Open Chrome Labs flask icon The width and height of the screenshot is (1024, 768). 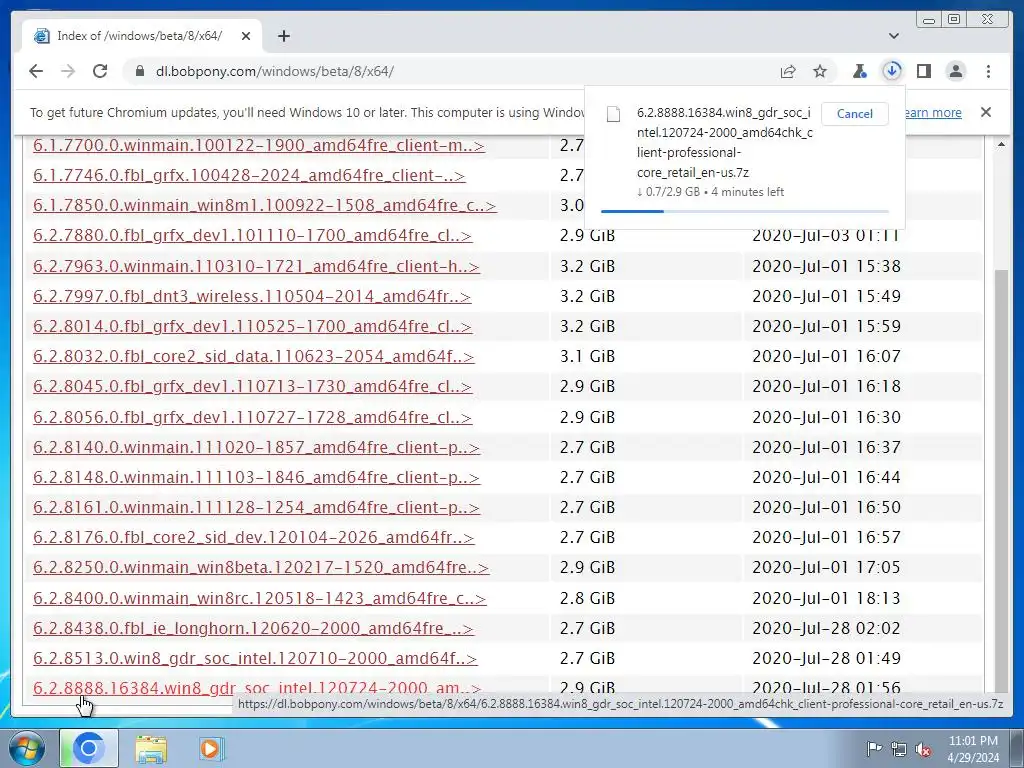click(x=859, y=71)
